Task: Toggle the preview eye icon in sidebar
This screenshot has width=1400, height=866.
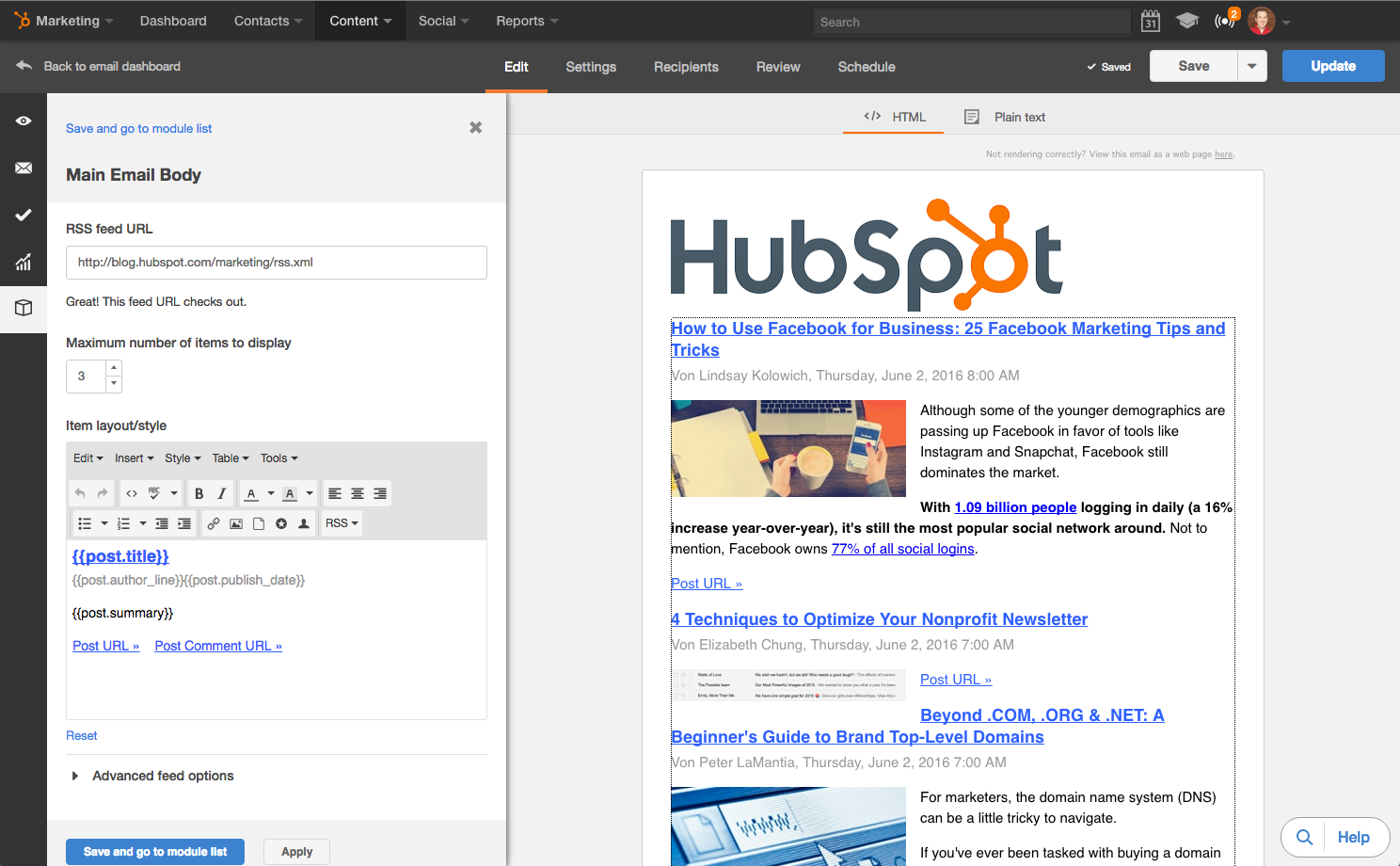Action: [24, 121]
